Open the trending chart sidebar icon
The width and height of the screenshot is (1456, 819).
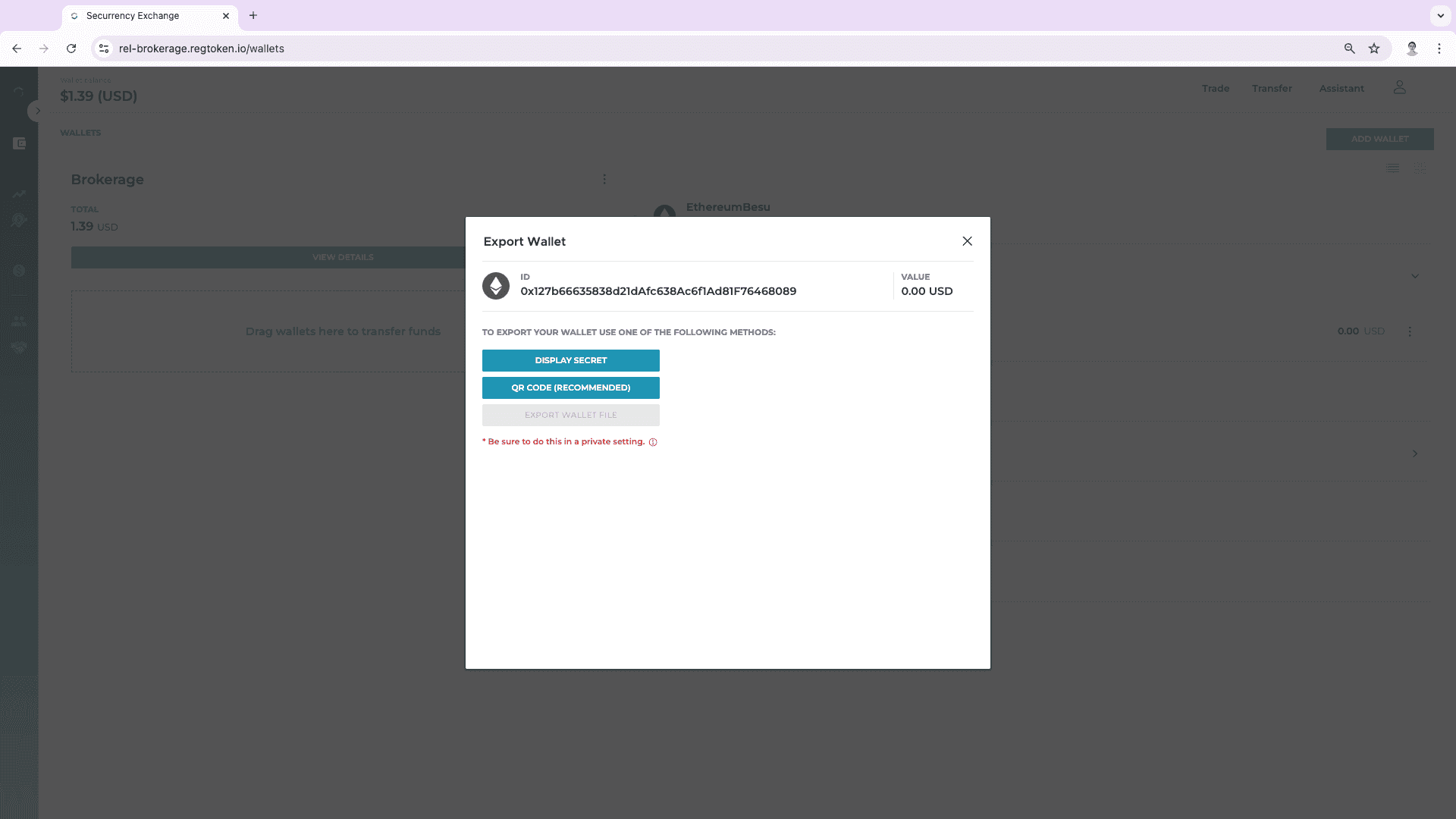coord(19,194)
